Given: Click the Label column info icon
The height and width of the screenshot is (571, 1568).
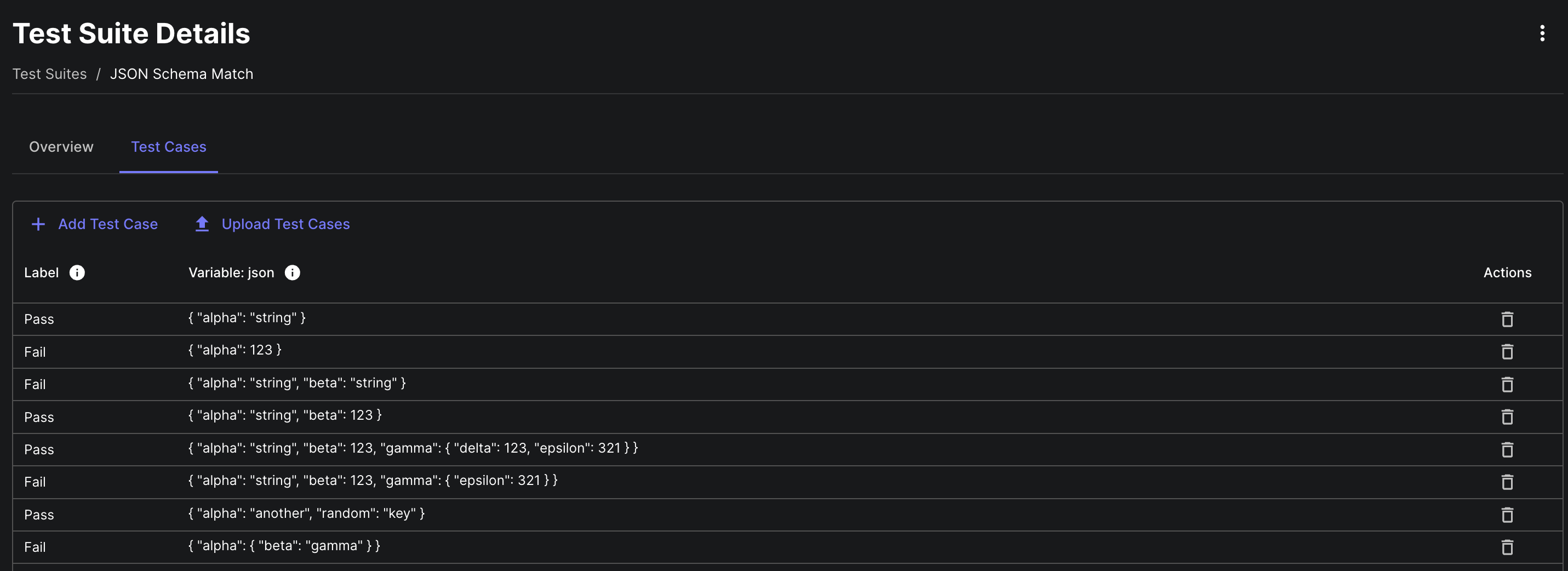Looking at the screenshot, I should tap(77, 273).
